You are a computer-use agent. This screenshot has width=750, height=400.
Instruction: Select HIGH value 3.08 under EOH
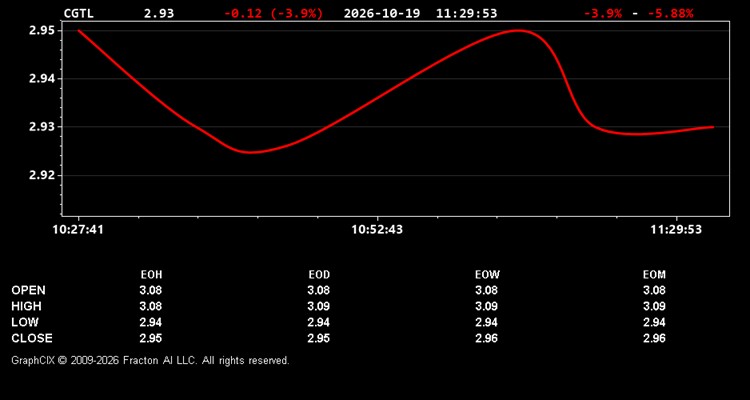(151, 306)
